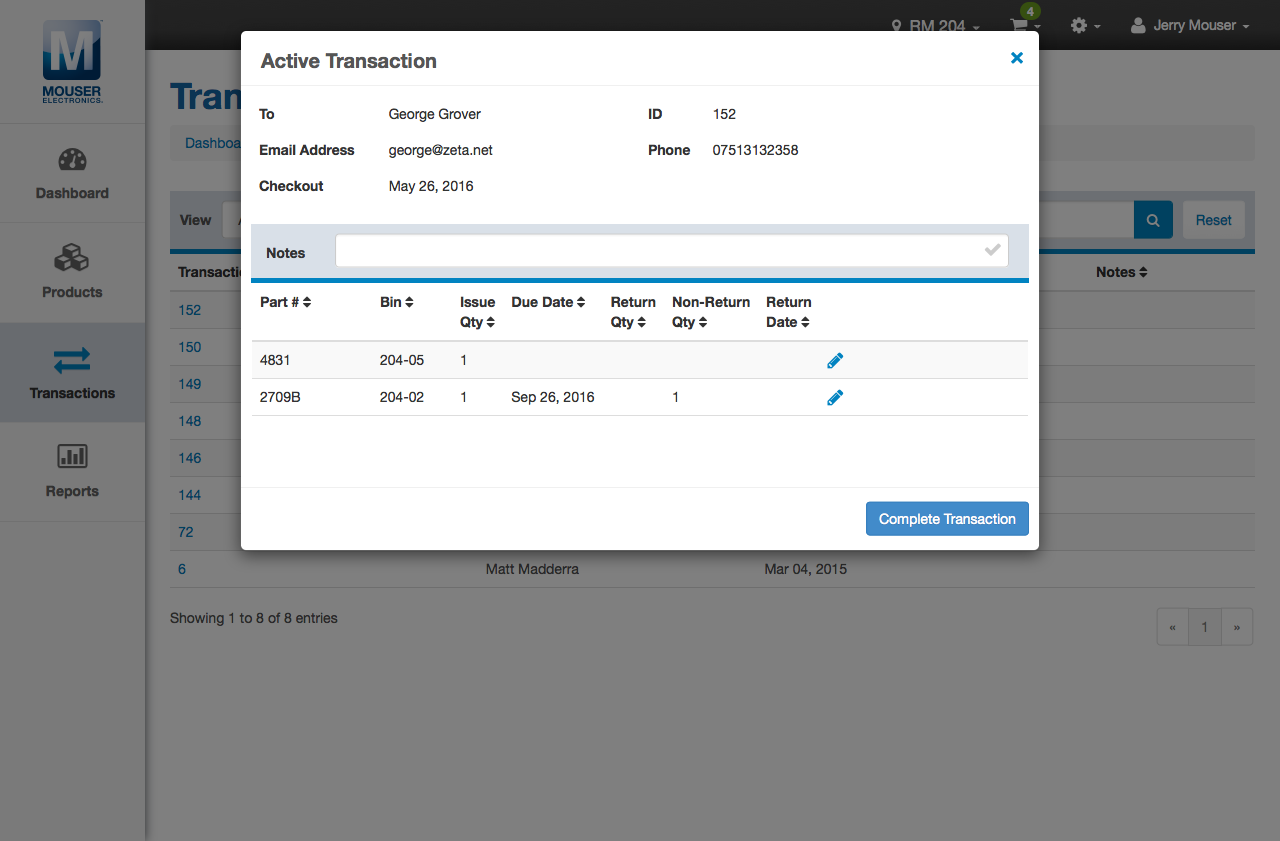Open the RM 204 location dropdown
The height and width of the screenshot is (841, 1280).
pyautogui.click(x=934, y=25)
